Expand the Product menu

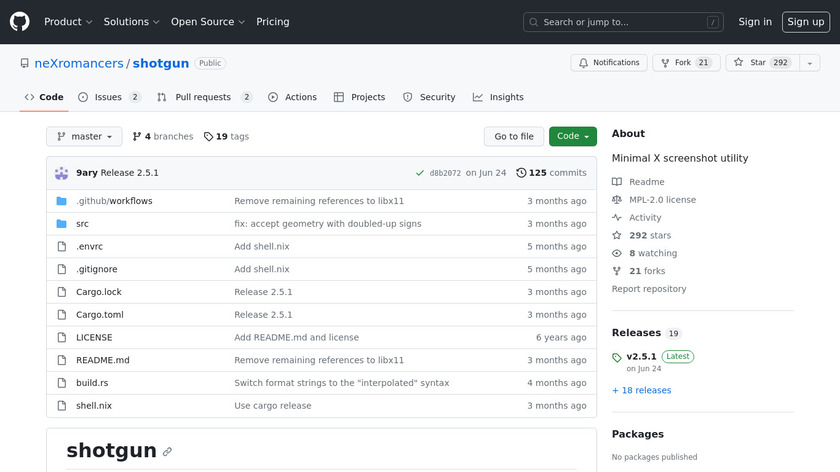pyautogui.click(x=68, y=22)
